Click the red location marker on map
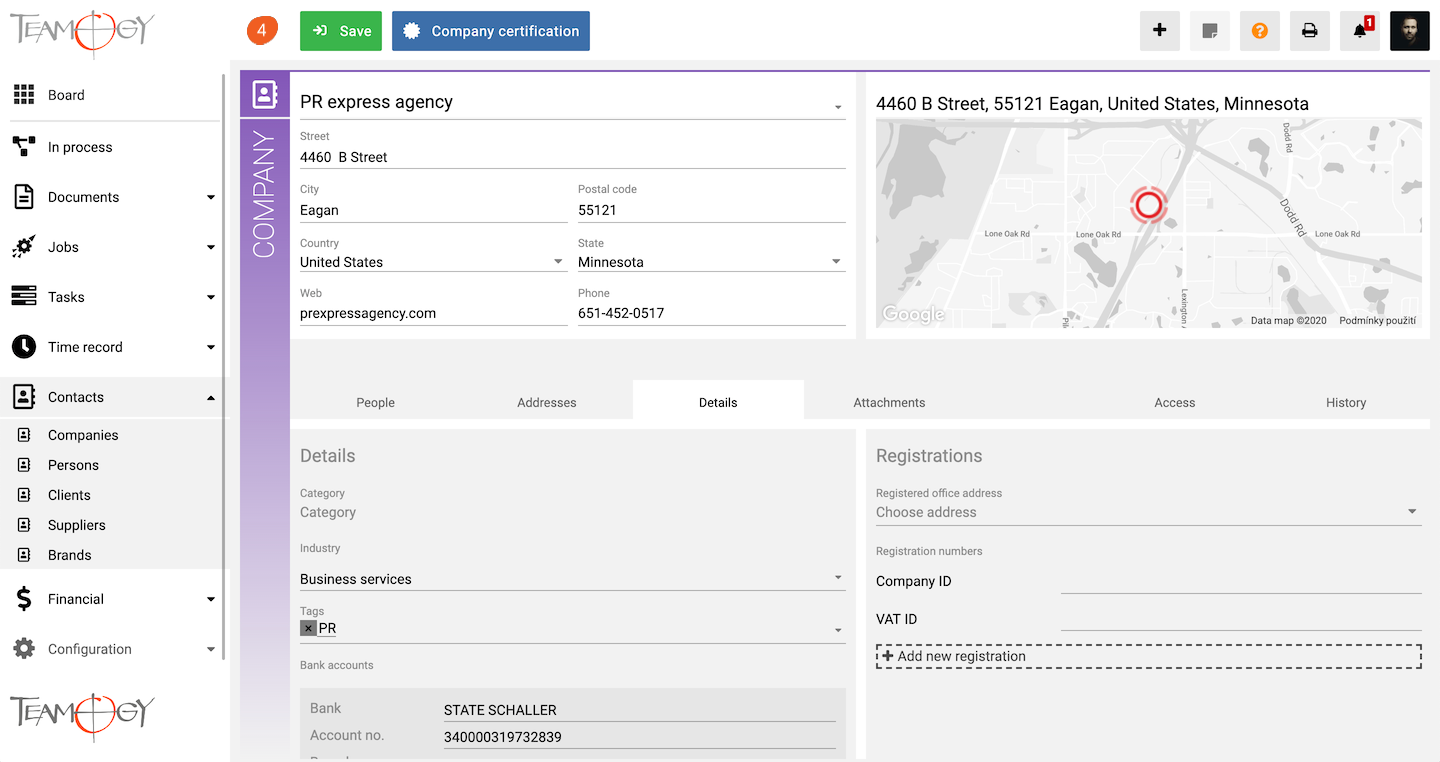This screenshot has height=762, width=1440. [x=1149, y=205]
